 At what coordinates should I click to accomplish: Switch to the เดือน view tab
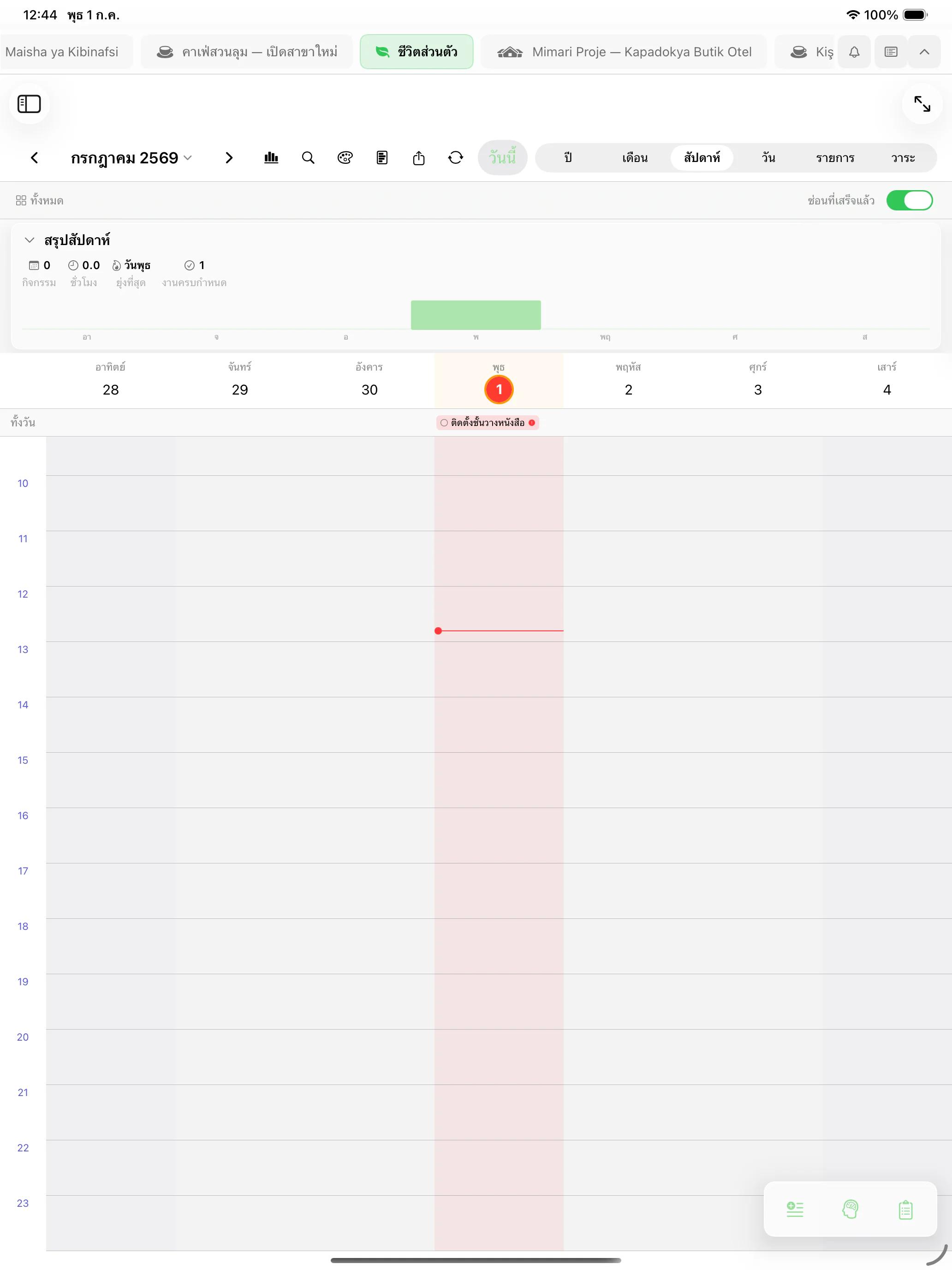[635, 158]
